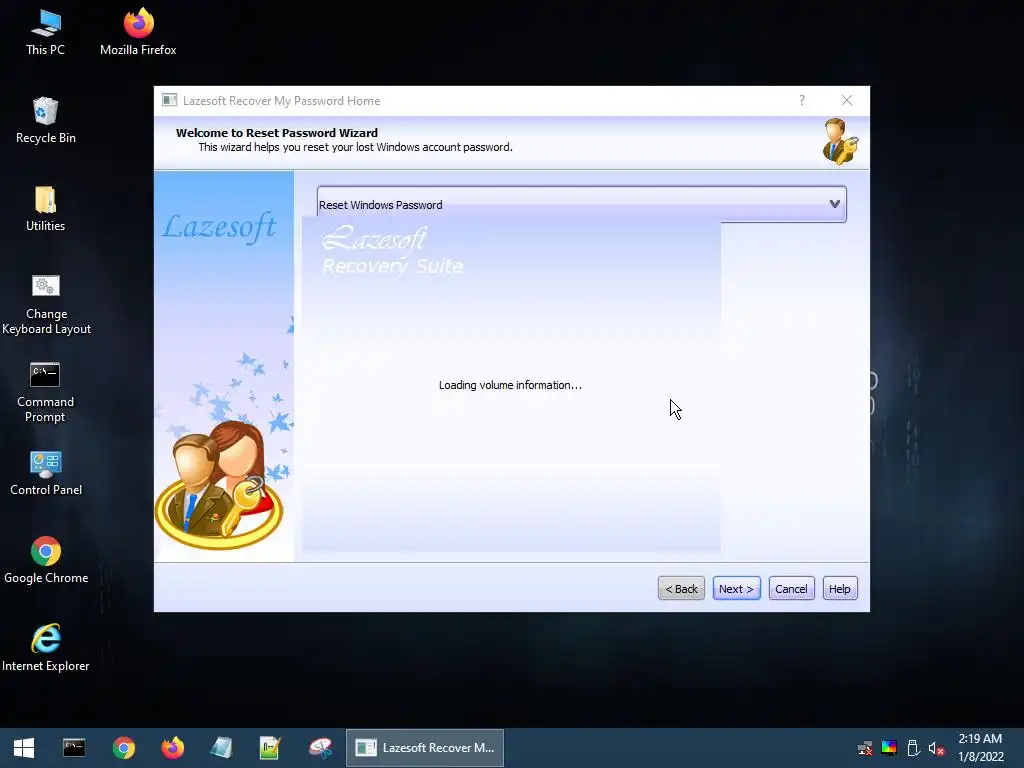Launch Google Chrome from desktop

(x=46, y=560)
